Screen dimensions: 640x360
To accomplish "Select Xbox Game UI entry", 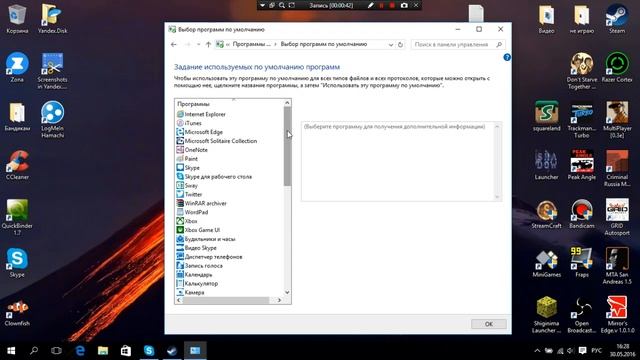I will click(198, 230).
